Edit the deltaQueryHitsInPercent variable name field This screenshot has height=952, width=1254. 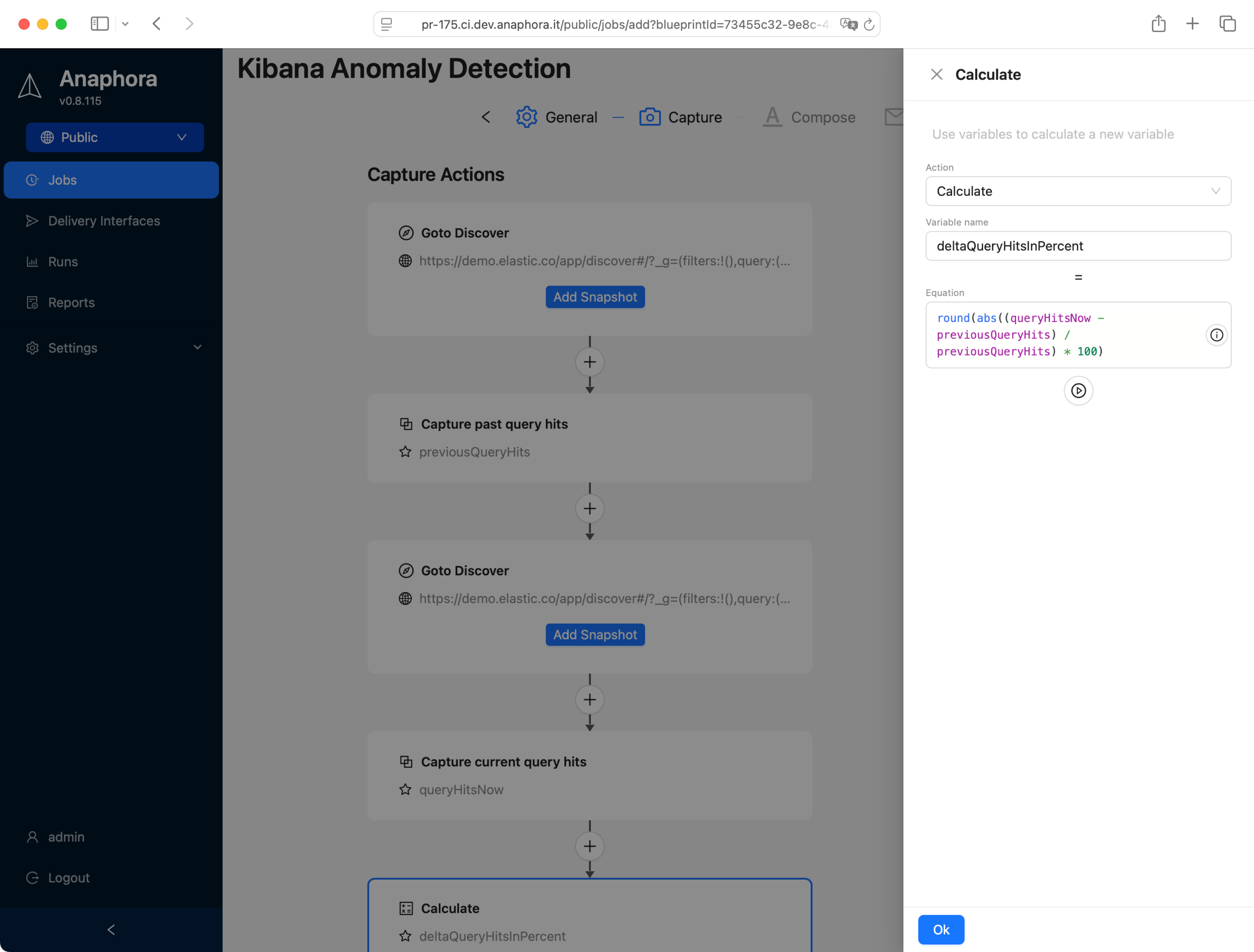[x=1078, y=246]
